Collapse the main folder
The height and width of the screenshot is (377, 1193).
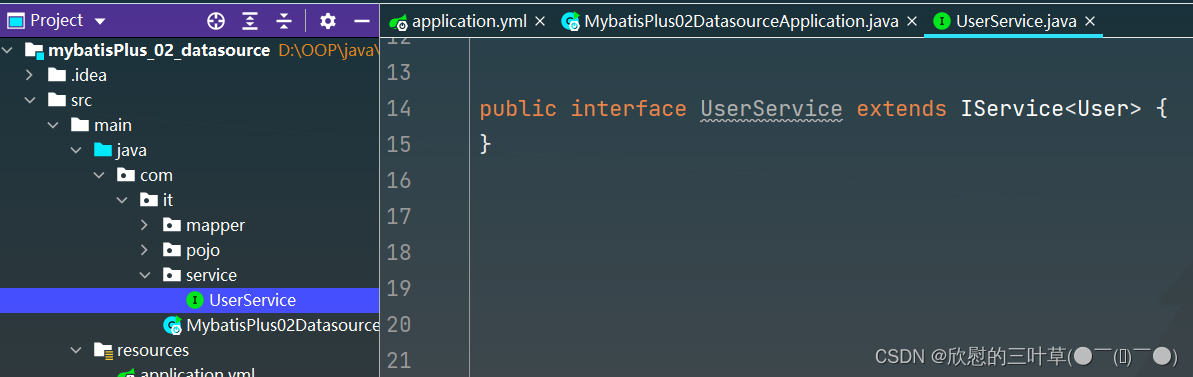pyautogui.click(x=52, y=125)
